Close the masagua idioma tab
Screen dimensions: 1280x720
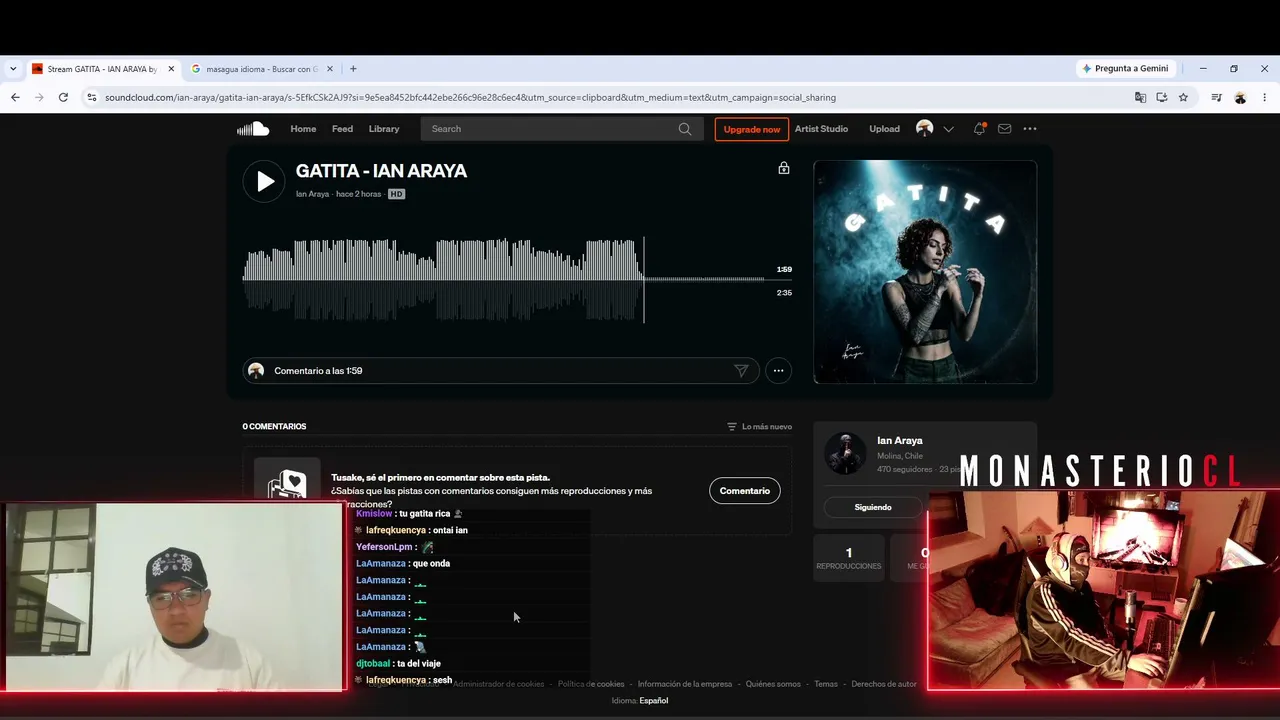(x=328, y=69)
